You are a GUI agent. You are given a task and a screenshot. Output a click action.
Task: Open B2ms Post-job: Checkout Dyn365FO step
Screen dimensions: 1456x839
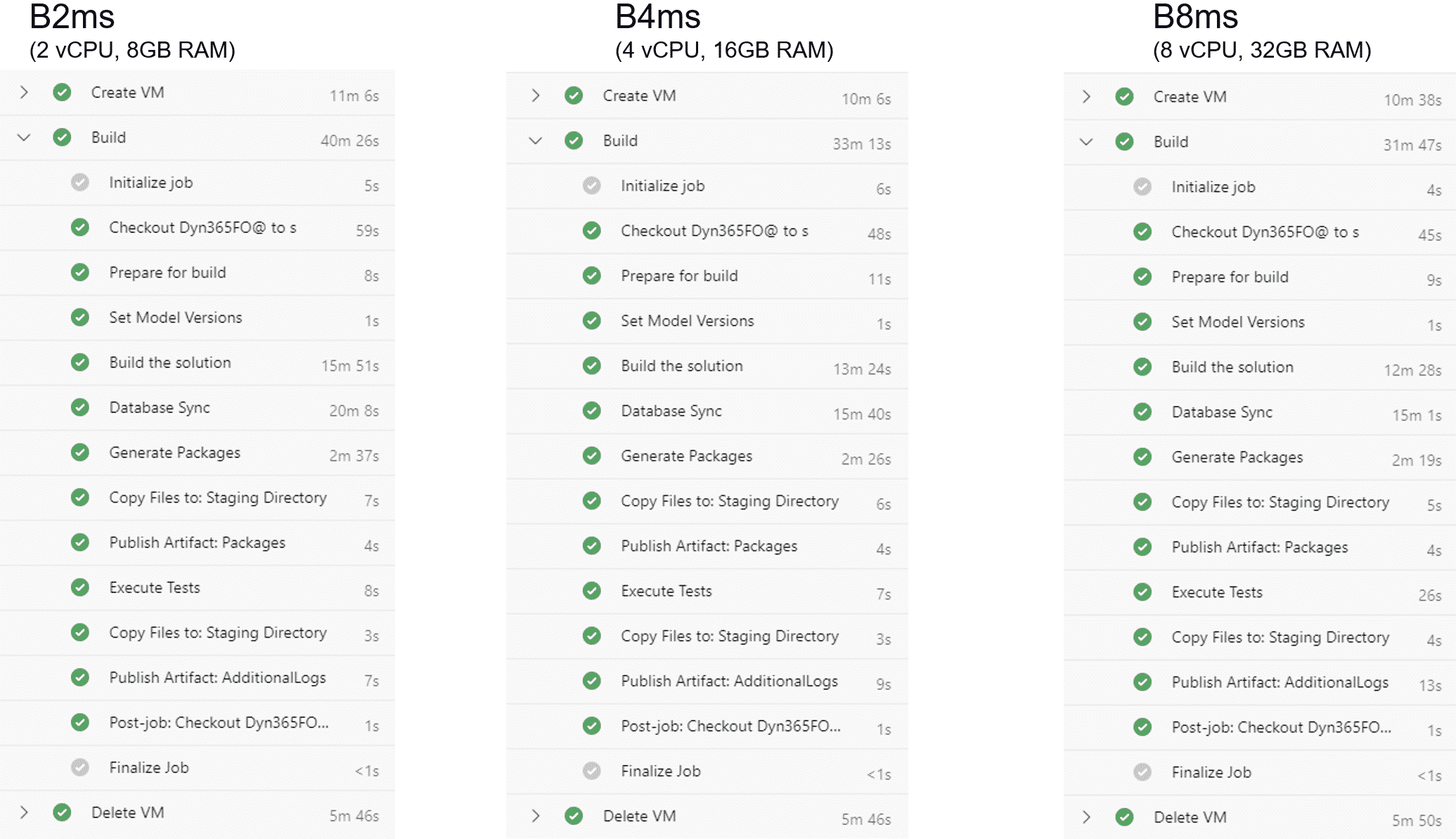coord(198,723)
